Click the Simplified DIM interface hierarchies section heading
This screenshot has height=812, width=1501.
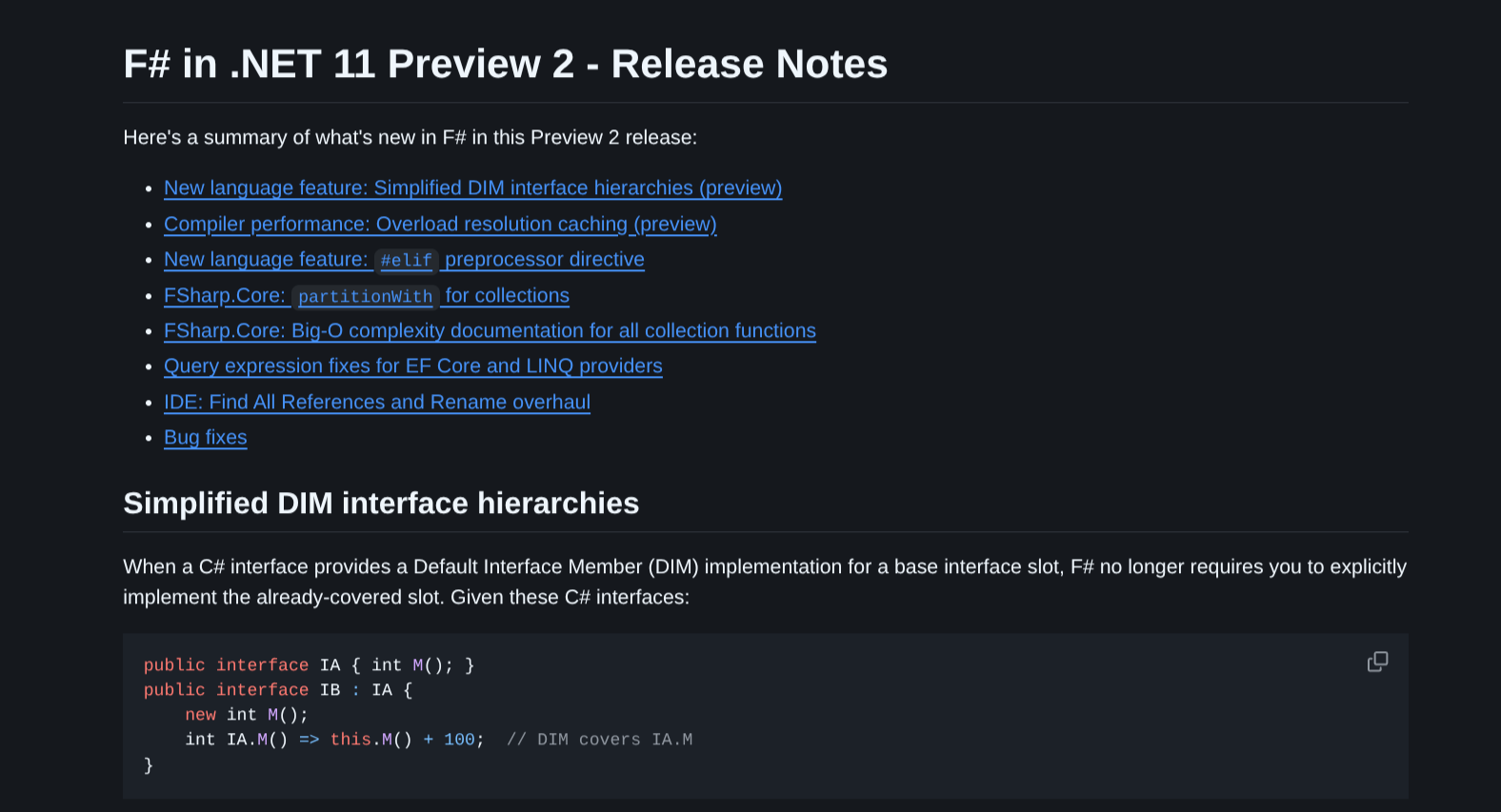381,504
